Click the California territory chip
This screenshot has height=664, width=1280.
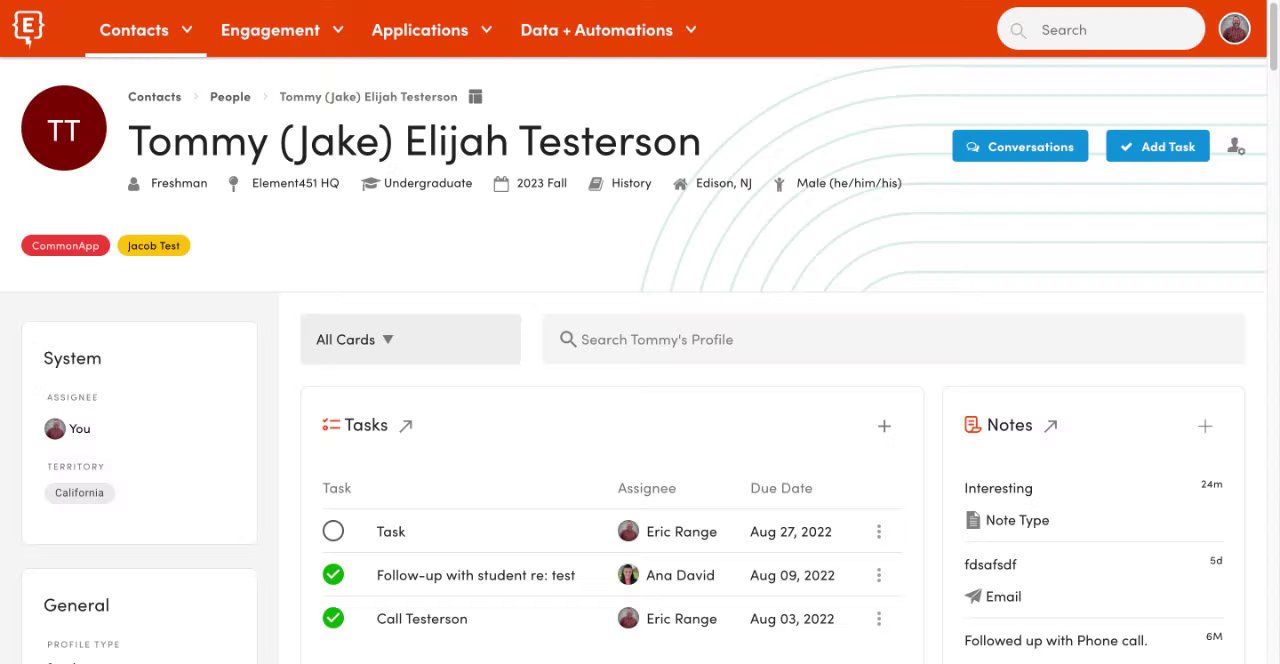point(79,493)
